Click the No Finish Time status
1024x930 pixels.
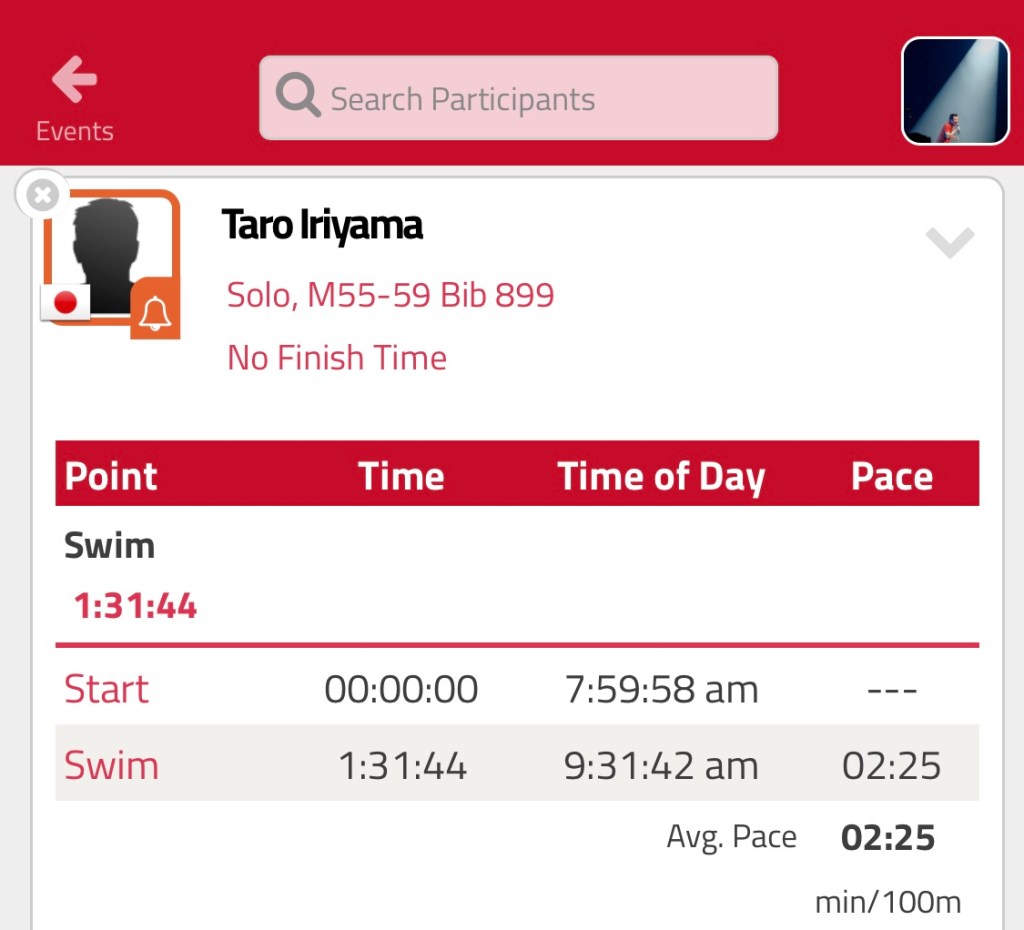(x=337, y=357)
